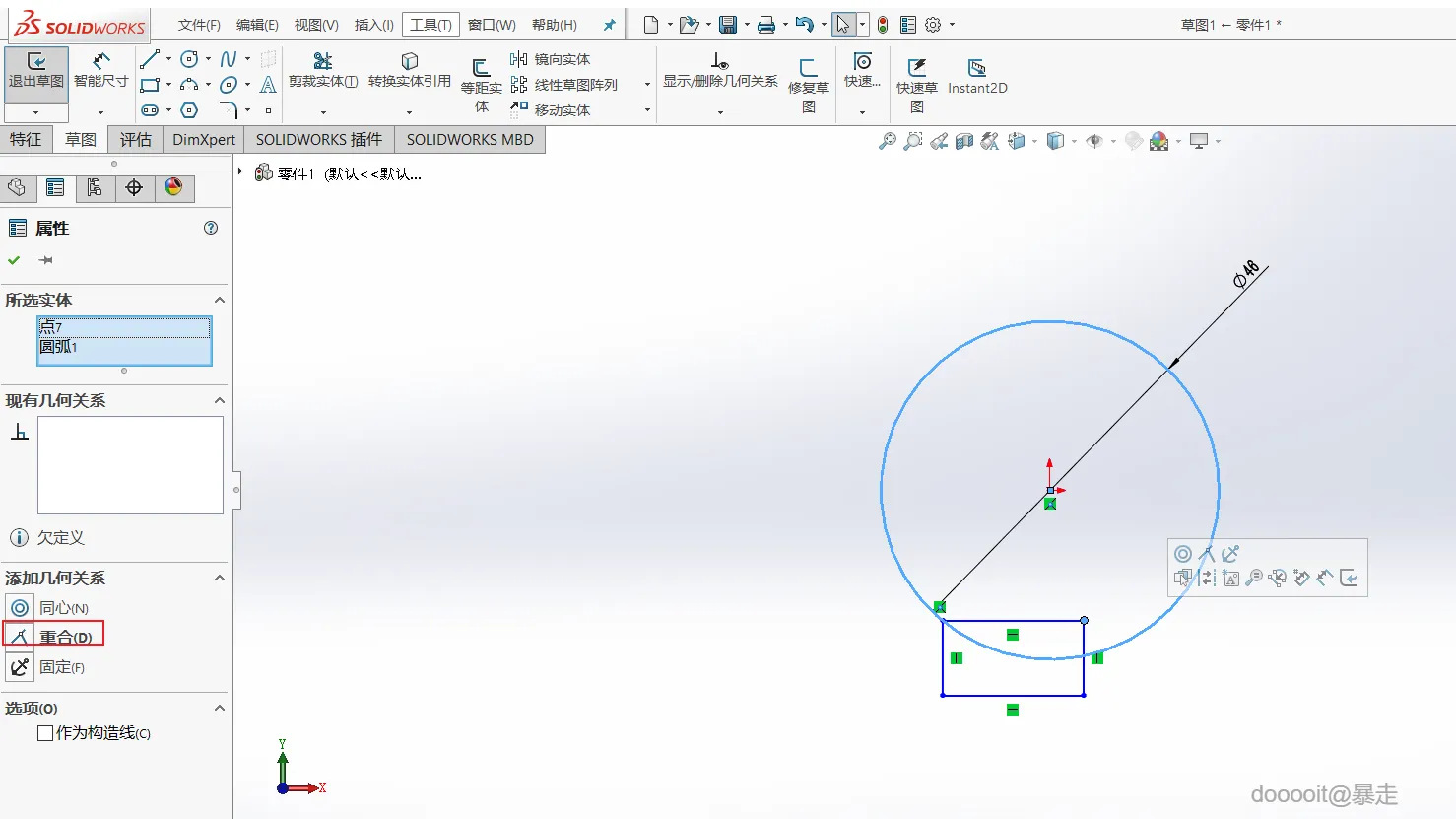Collapse the 现有几何关系 section

tap(219, 401)
